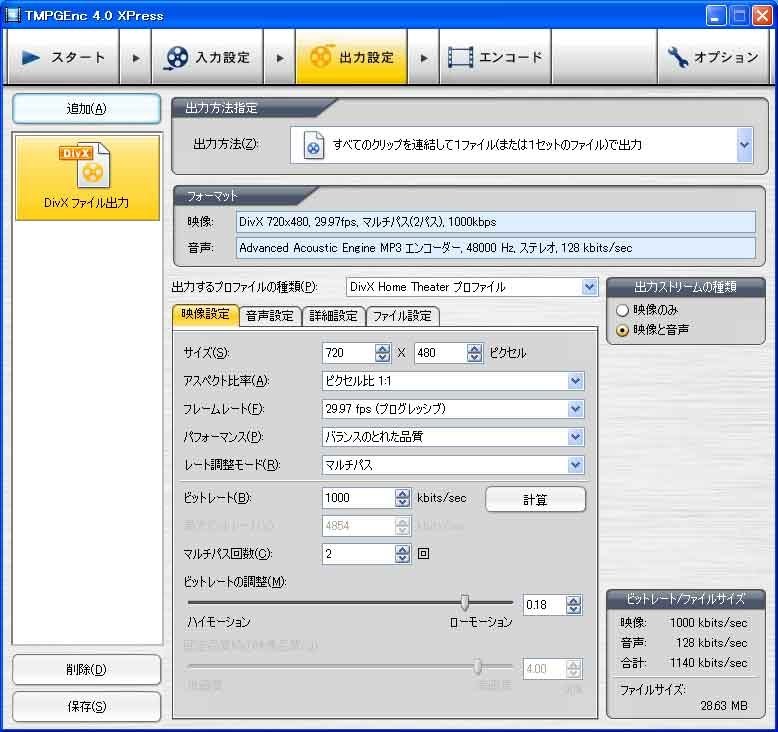Click the スタート play arrow icon

pyautogui.click(x=31, y=58)
